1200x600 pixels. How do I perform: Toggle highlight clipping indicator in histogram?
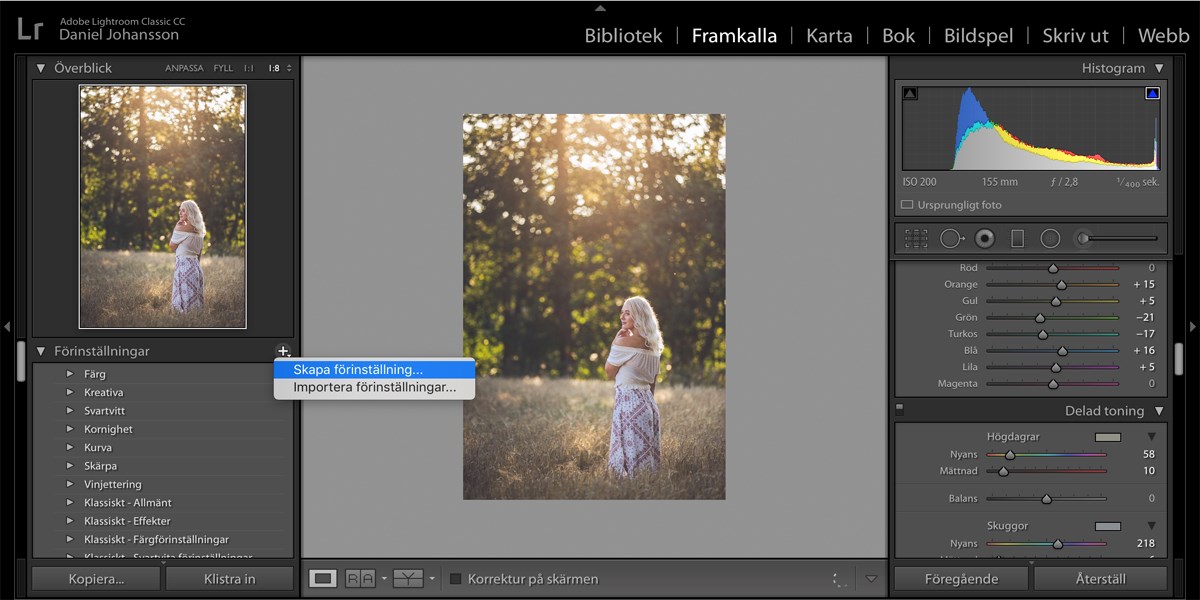point(1152,94)
